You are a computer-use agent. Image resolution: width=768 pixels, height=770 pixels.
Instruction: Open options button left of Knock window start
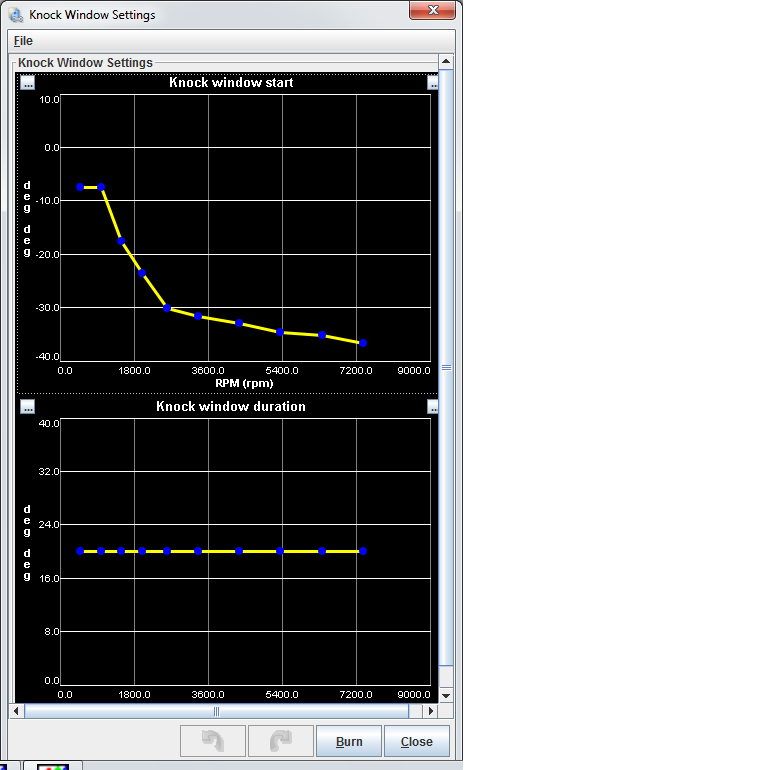pyautogui.click(x=28, y=83)
